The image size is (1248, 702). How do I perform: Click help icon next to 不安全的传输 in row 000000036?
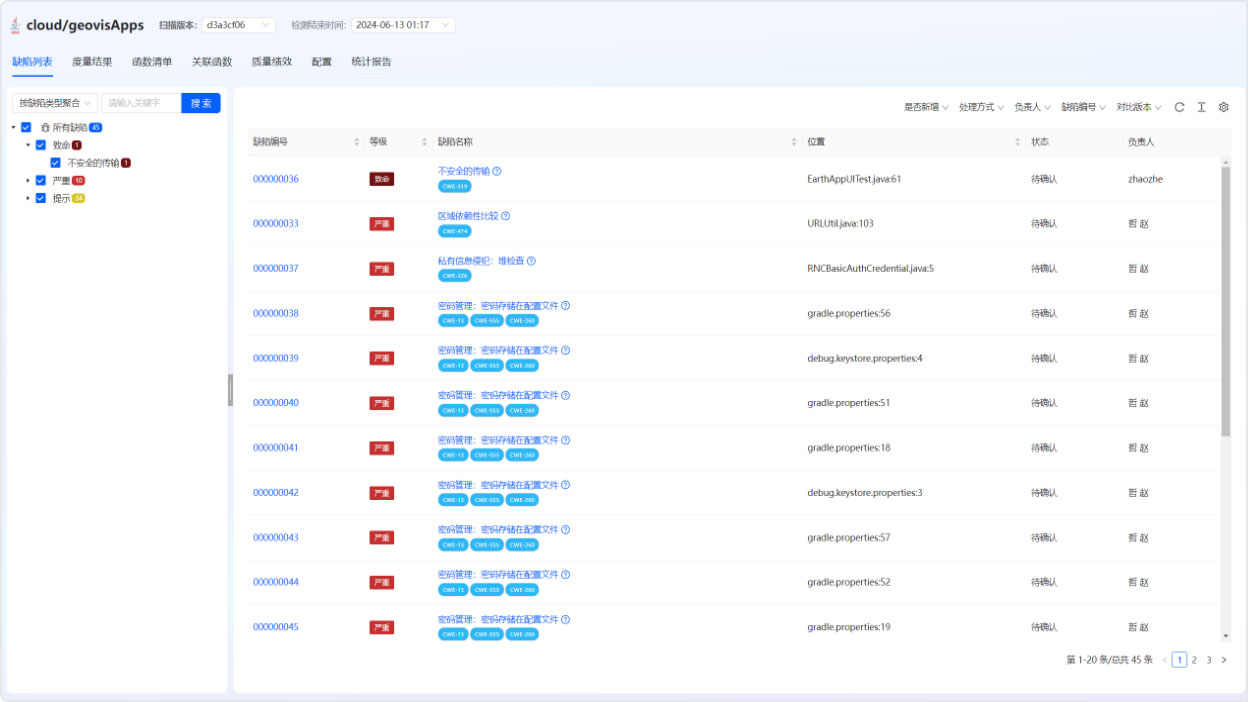point(497,171)
